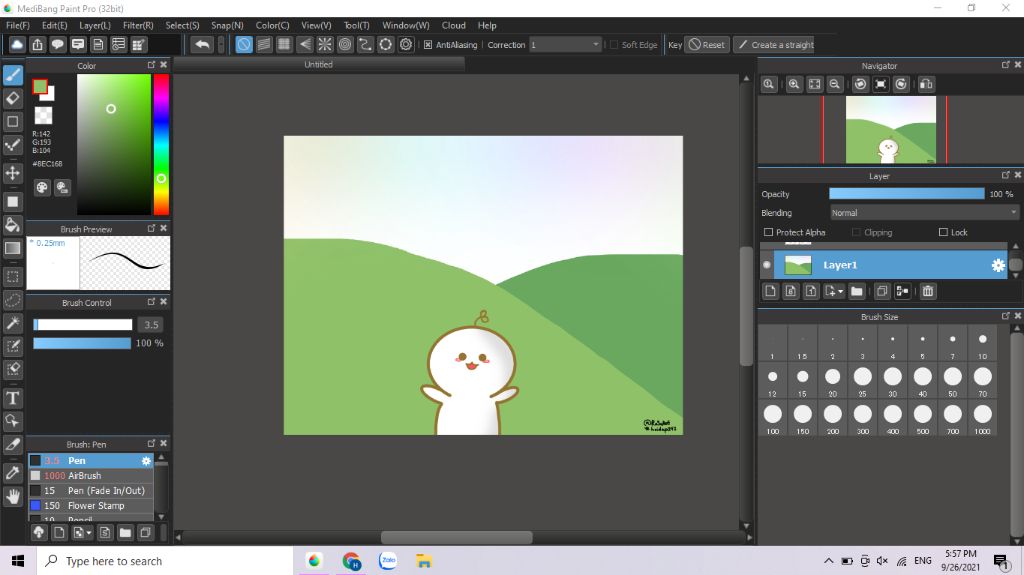Screen dimensions: 1024x575
Task: Select the Hand pan tool
Action: 13,496
